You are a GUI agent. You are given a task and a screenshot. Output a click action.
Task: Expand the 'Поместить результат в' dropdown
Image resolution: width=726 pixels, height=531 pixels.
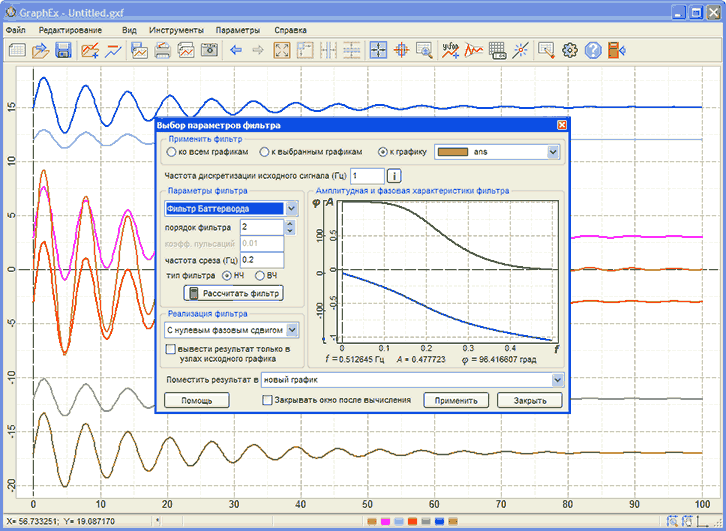tap(557, 380)
